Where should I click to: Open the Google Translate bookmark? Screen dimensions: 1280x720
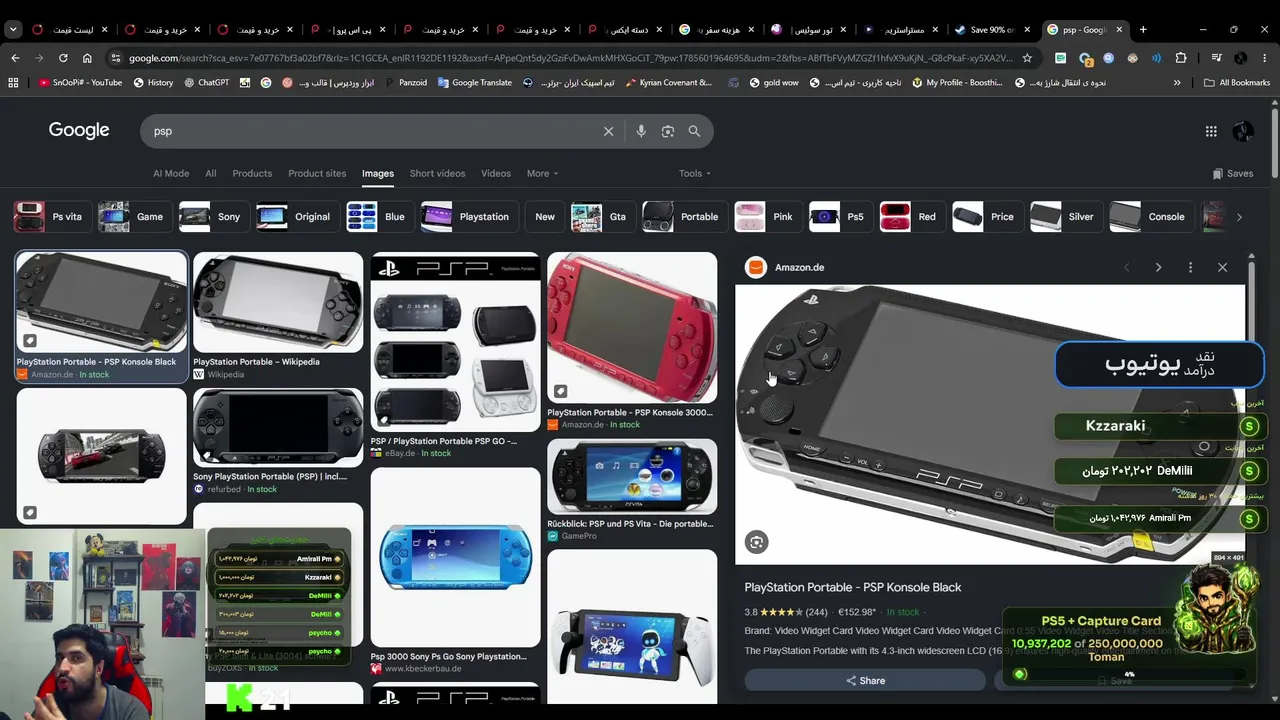point(474,83)
